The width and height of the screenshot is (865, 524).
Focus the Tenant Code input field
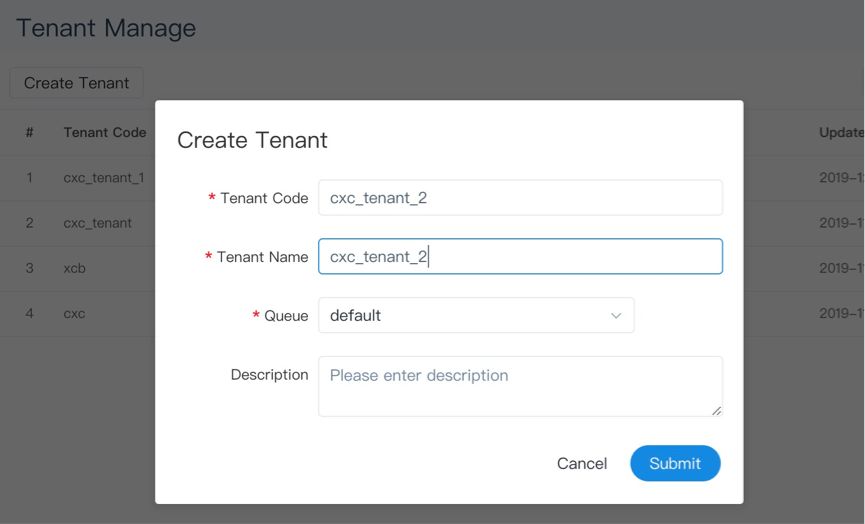520,198
